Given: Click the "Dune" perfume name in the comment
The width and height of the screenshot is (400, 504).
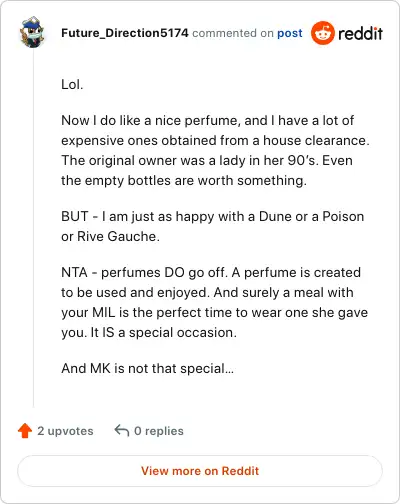Looking at the screenshot, I should pyautogui.click(x=275, y=216).
